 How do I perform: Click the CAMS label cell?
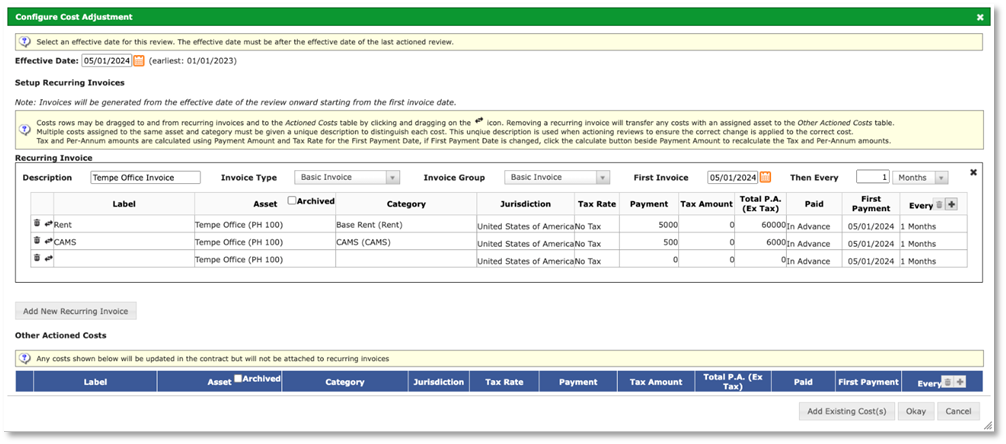124,242
